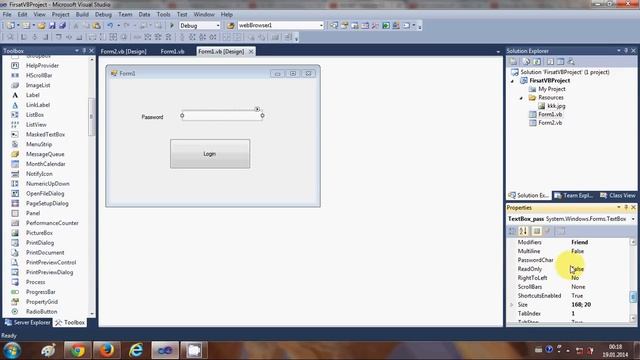Open the File menu

point(7,14)
